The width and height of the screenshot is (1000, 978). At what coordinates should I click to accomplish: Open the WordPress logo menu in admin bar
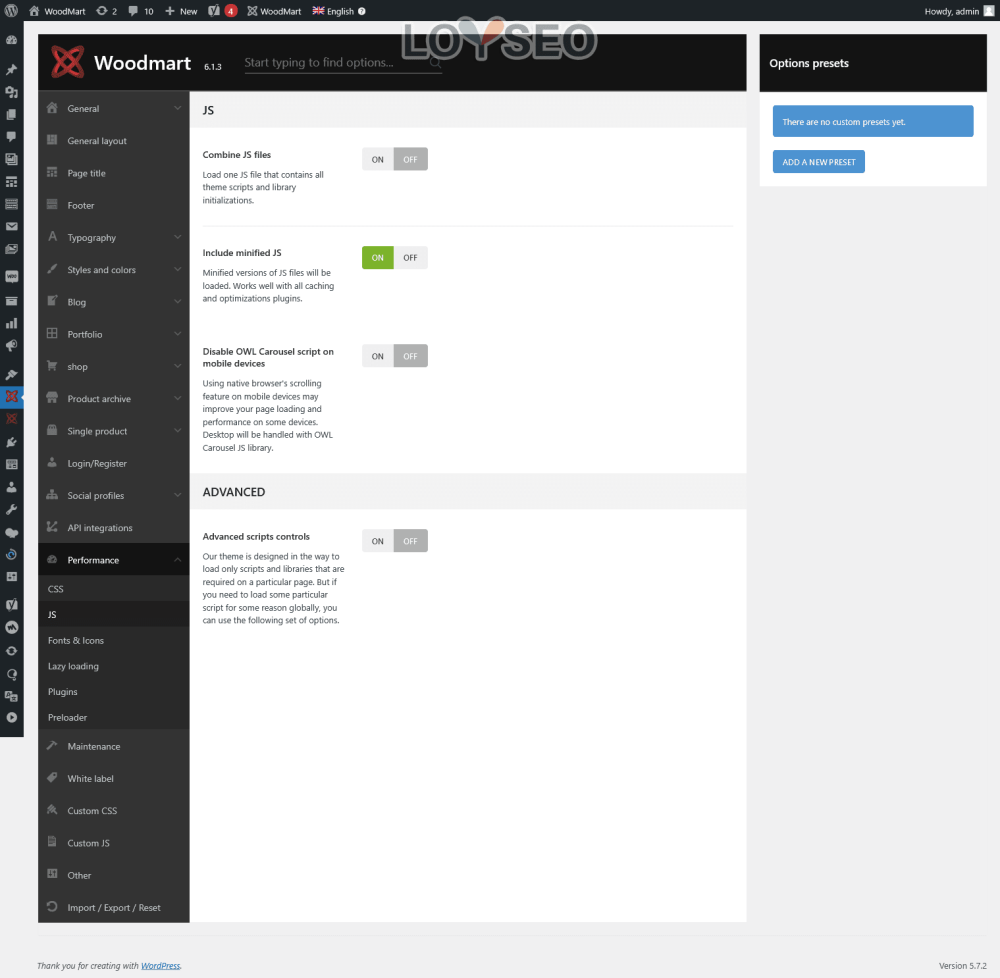(11, 11)
